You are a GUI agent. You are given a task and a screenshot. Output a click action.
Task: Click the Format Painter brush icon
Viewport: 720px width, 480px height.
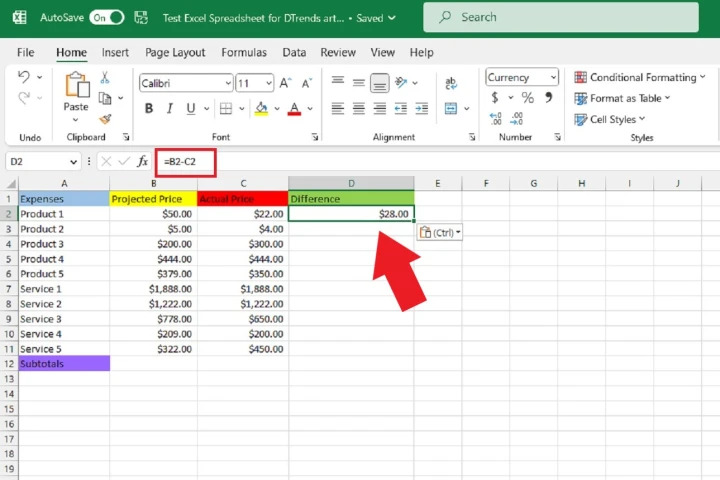105,118
